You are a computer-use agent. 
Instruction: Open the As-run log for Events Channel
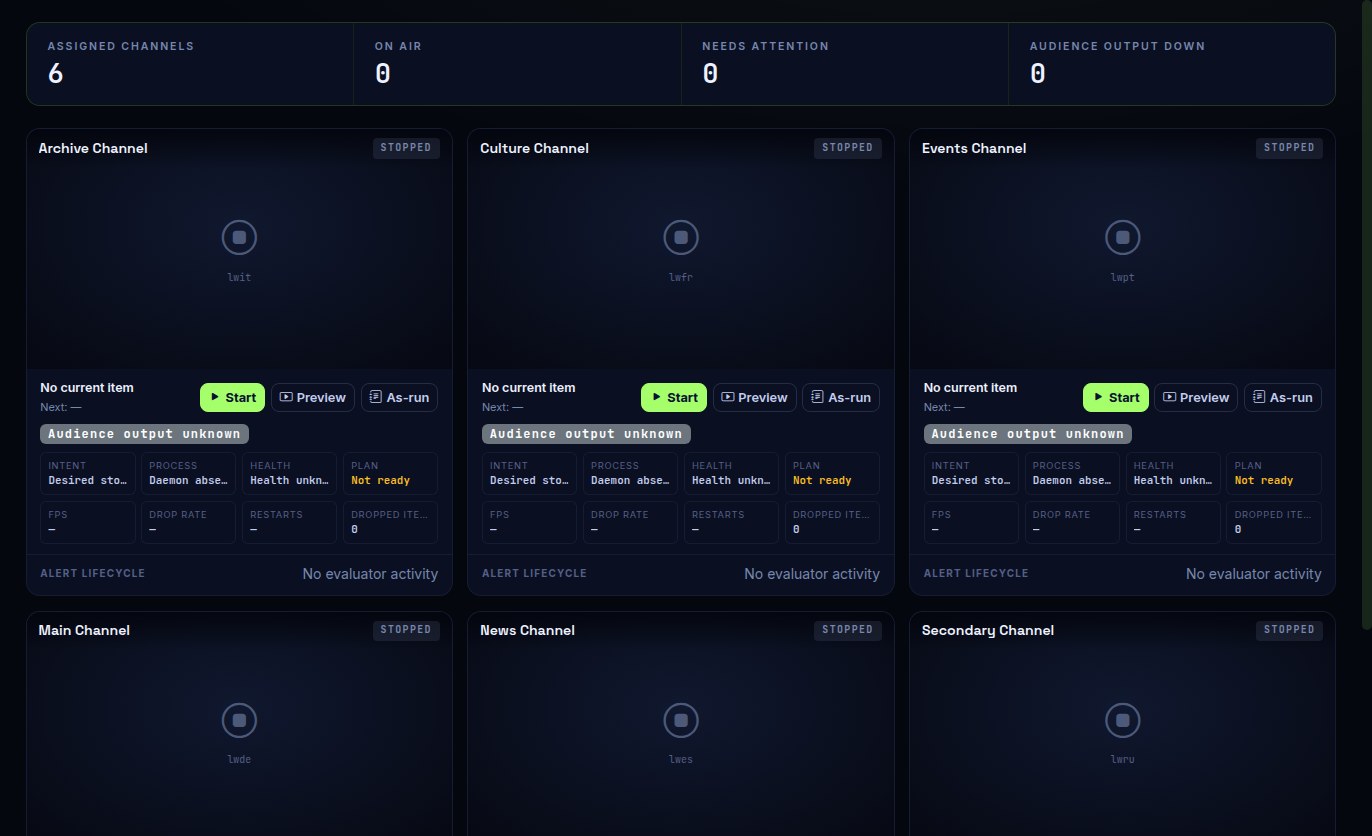1283,397
